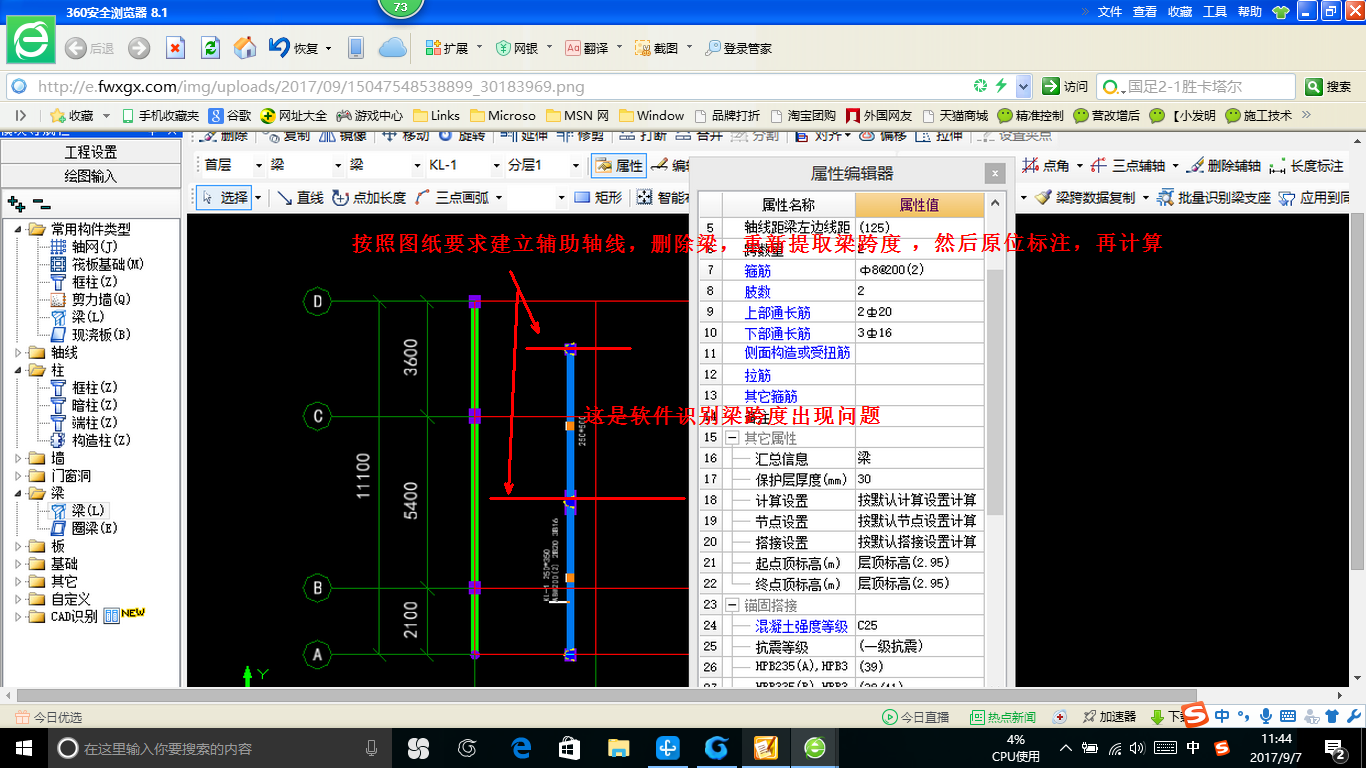Open the Links bookmark folder
Viewport: 1366px width, 768px height.
(436, 115)
